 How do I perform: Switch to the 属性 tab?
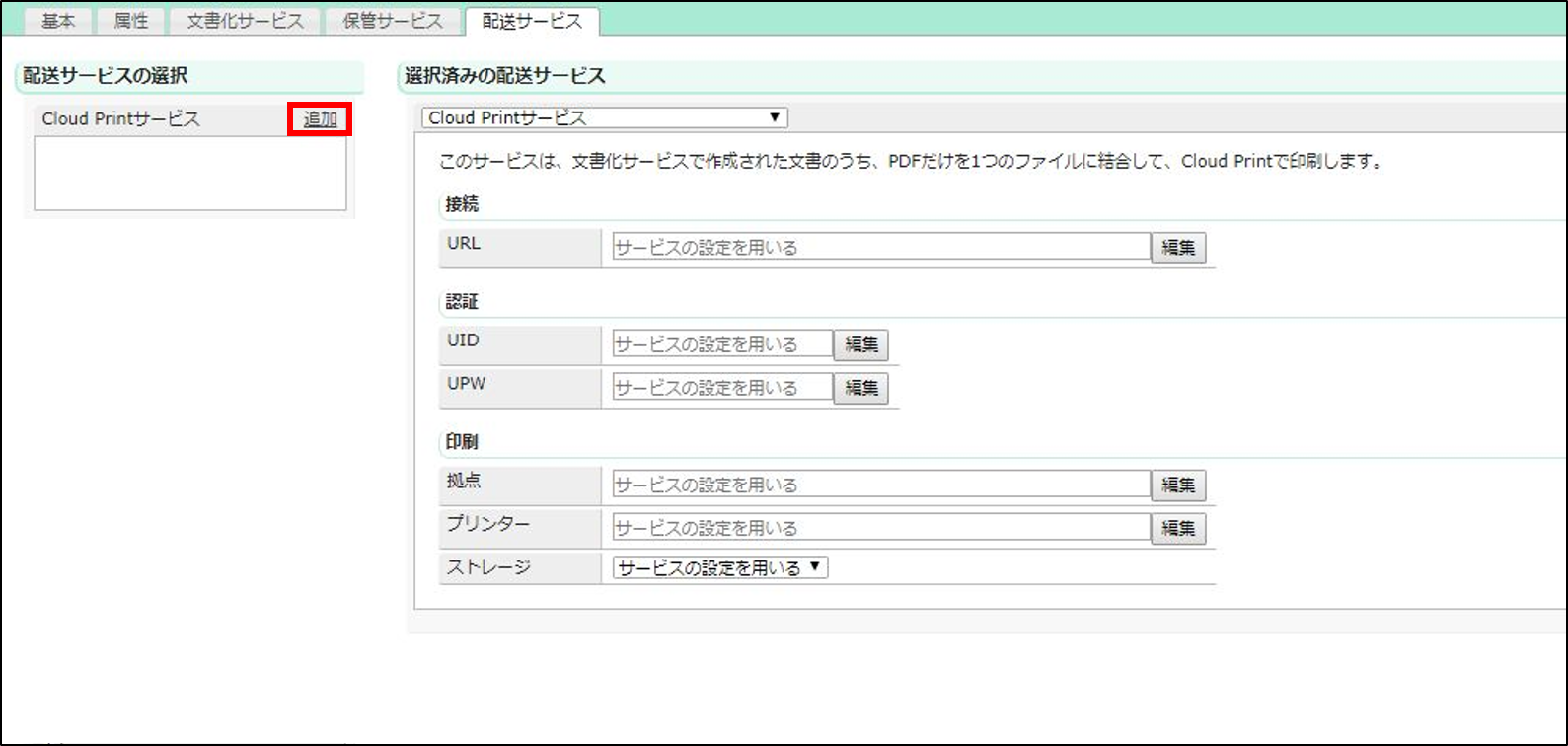click(131, 21)
